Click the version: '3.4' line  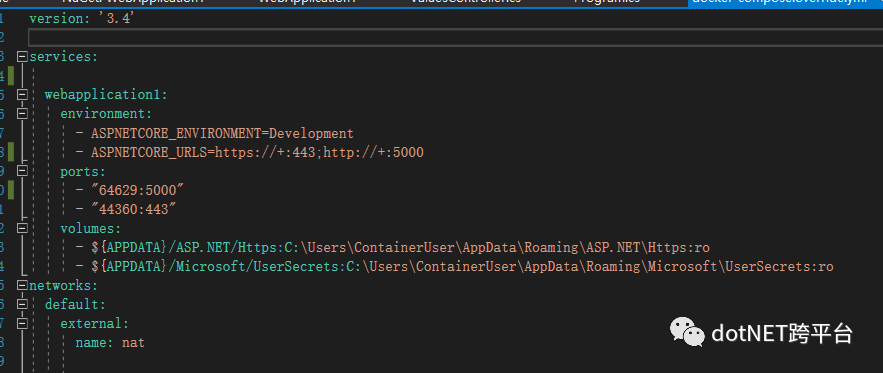tap(81, 19)
